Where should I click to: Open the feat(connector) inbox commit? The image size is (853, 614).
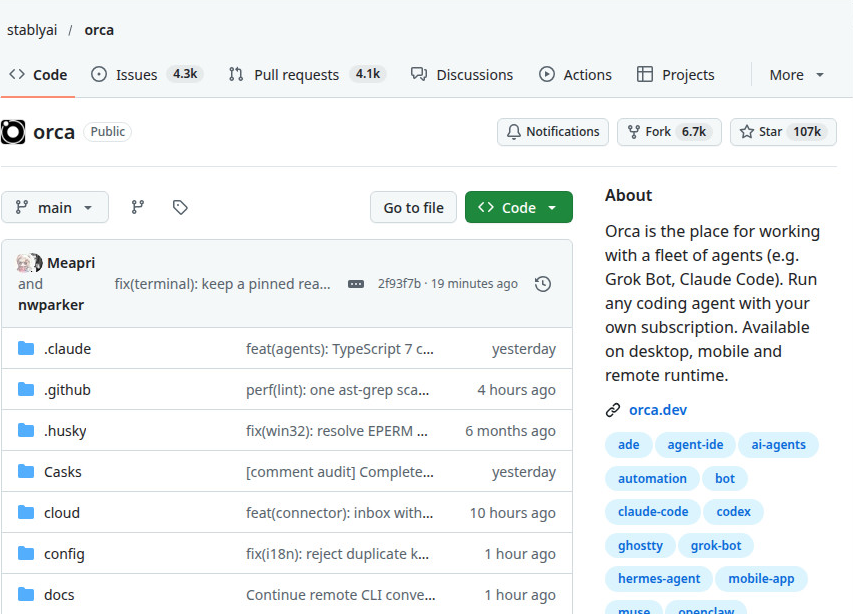pos(339,513)
